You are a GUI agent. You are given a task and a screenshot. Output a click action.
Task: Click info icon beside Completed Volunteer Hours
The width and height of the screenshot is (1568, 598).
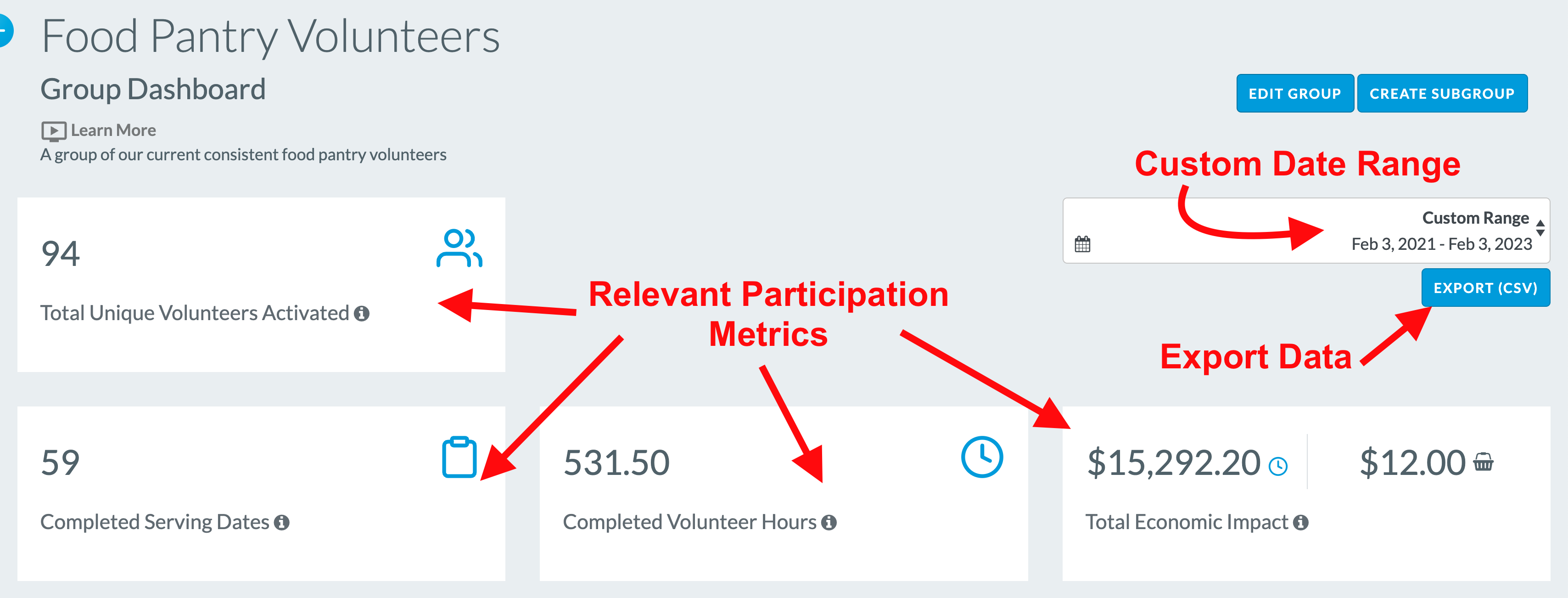pyautogui.click(x=829, y=523)
